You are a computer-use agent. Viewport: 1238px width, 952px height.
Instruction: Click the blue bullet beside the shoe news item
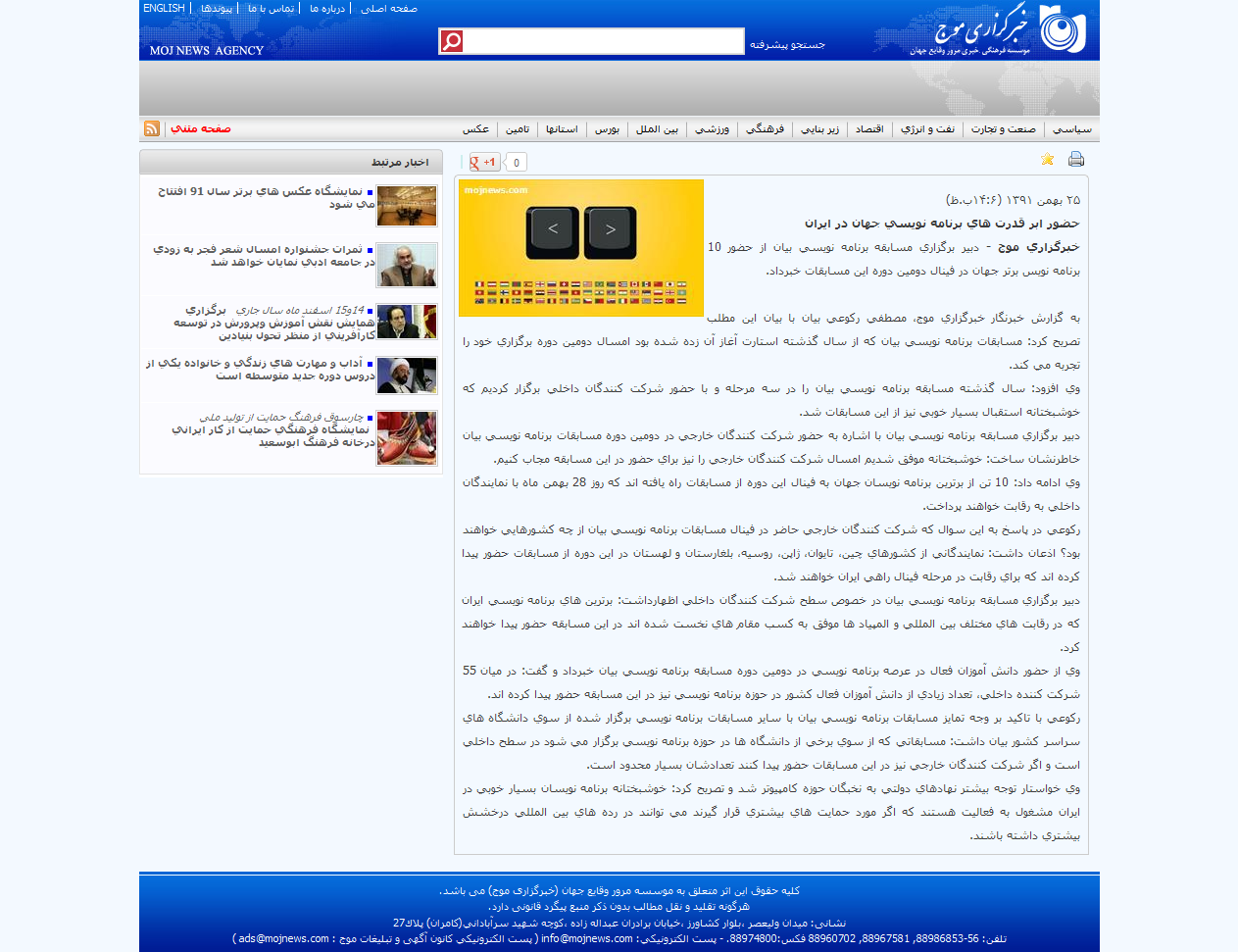[x=370, y=418]
